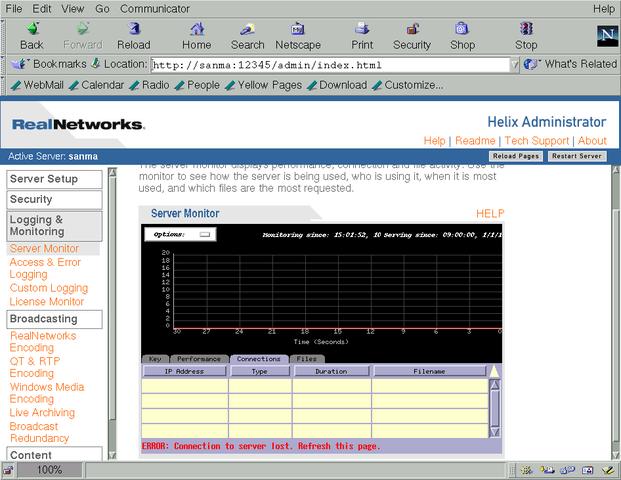Click the page proxy icon beside Location
This screenshot has width=621, height=480.
click(95, 63)
